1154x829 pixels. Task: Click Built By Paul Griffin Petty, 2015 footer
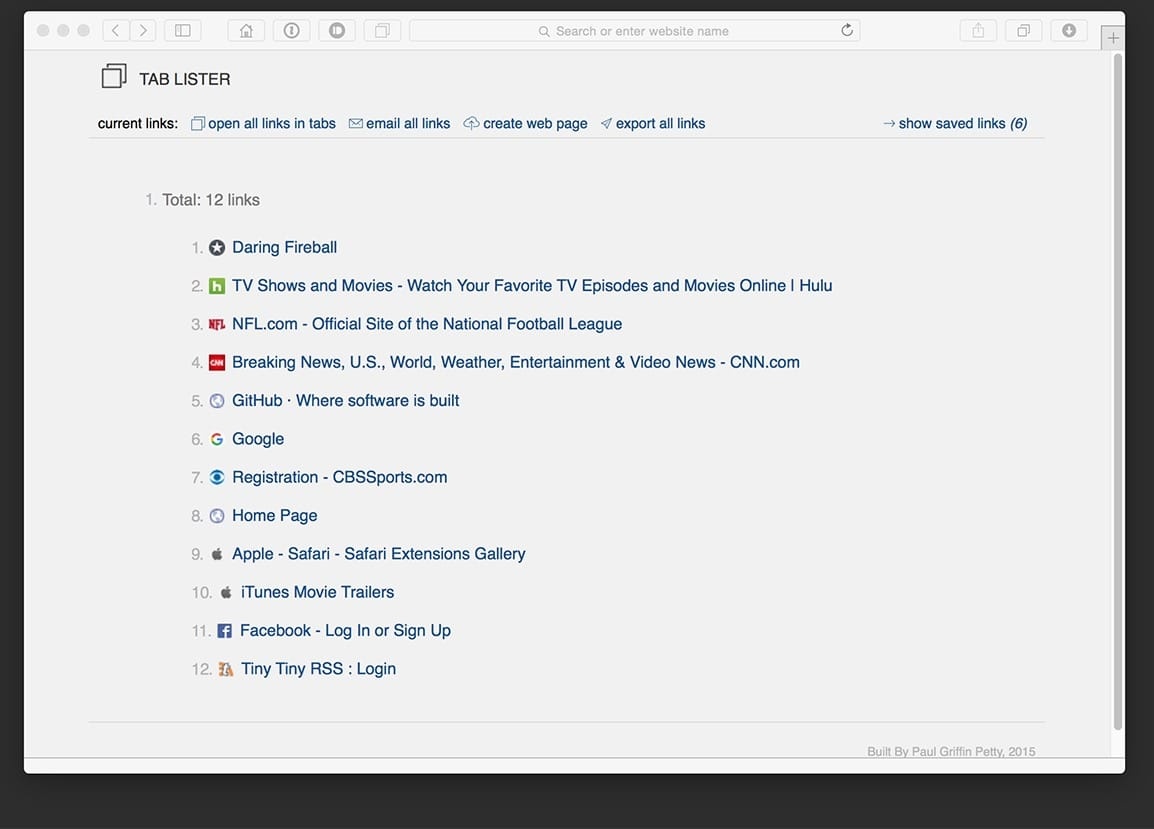pyautogui.click(x=951, y=751)
